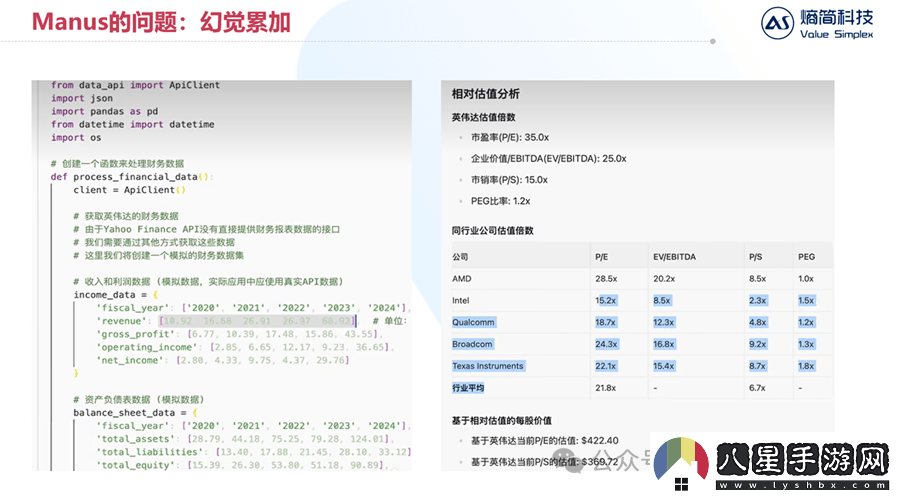This screenshot has width=900, height=496.
Task: Click the "import json" code line
Action: pyautogui.click(x=82, y=98)
